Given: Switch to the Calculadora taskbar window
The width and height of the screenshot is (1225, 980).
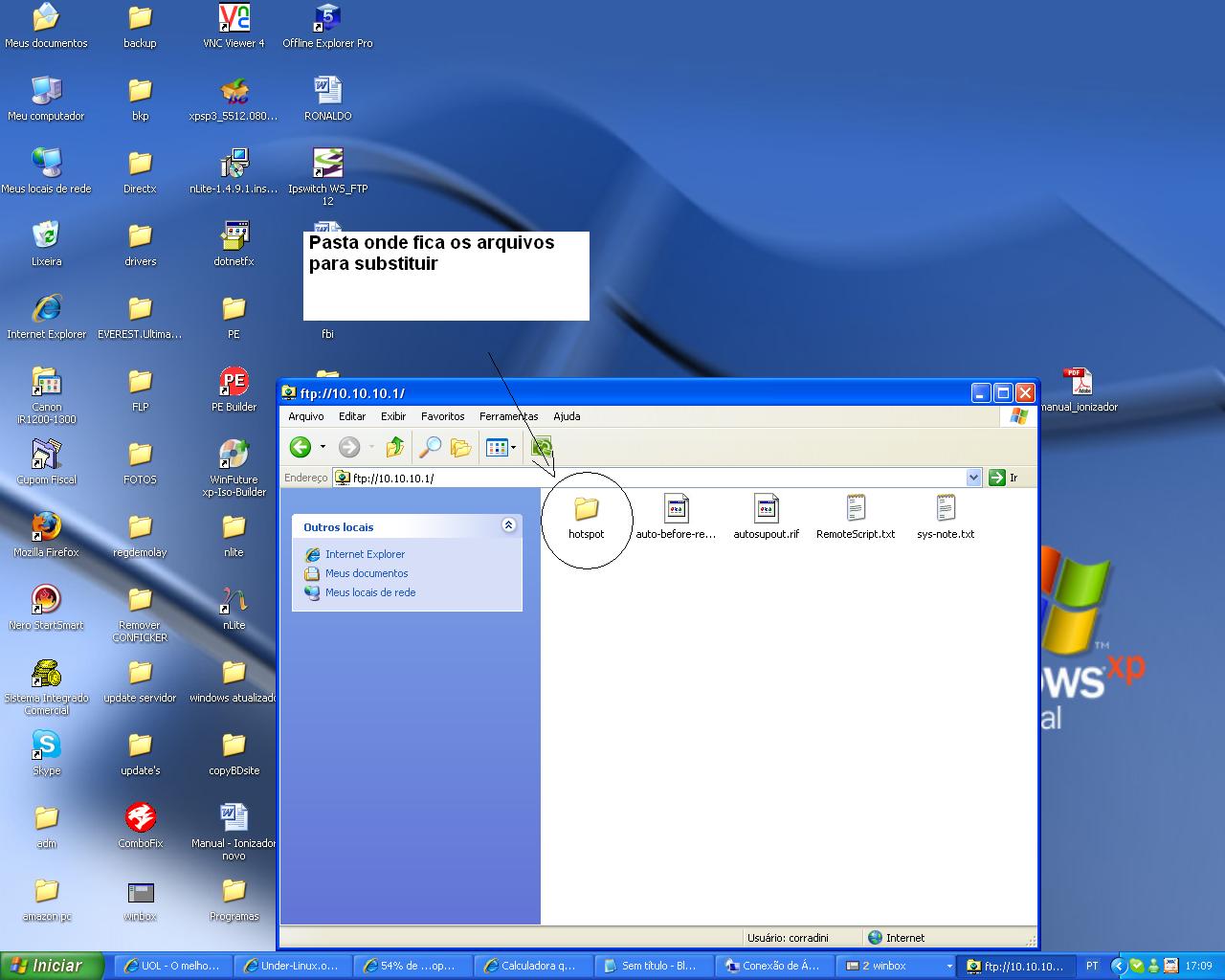Looking at the screenshot, I should click(x=533, y=966).
